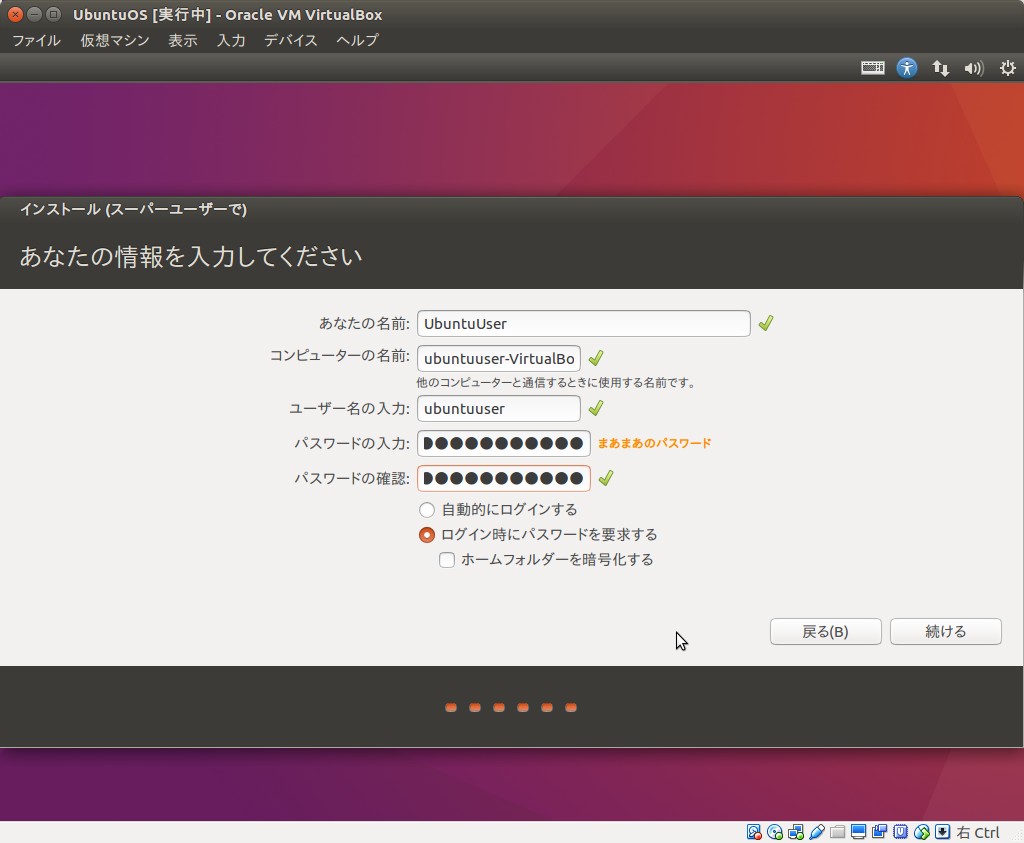Screen dimensions: 1024x843
Task: Click the mouse integration status icon
Action: (921, 832)
